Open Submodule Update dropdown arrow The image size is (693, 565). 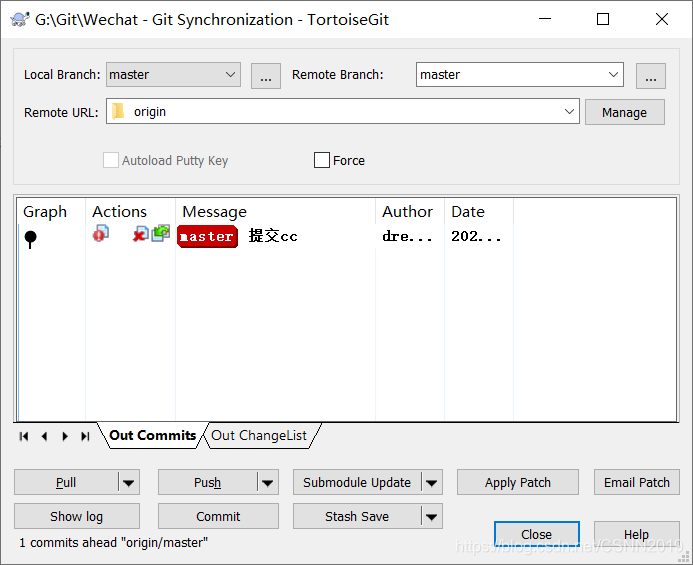point(431,482)
